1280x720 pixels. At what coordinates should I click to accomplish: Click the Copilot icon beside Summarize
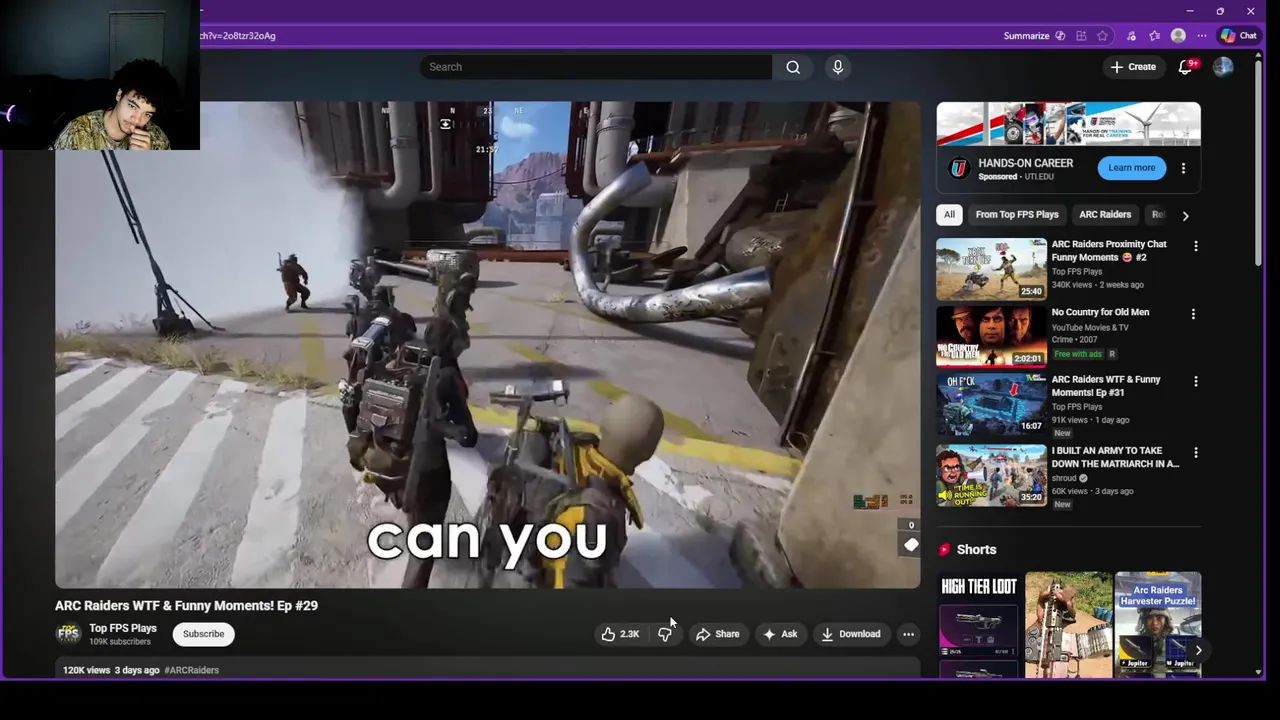click(1060, 36)
